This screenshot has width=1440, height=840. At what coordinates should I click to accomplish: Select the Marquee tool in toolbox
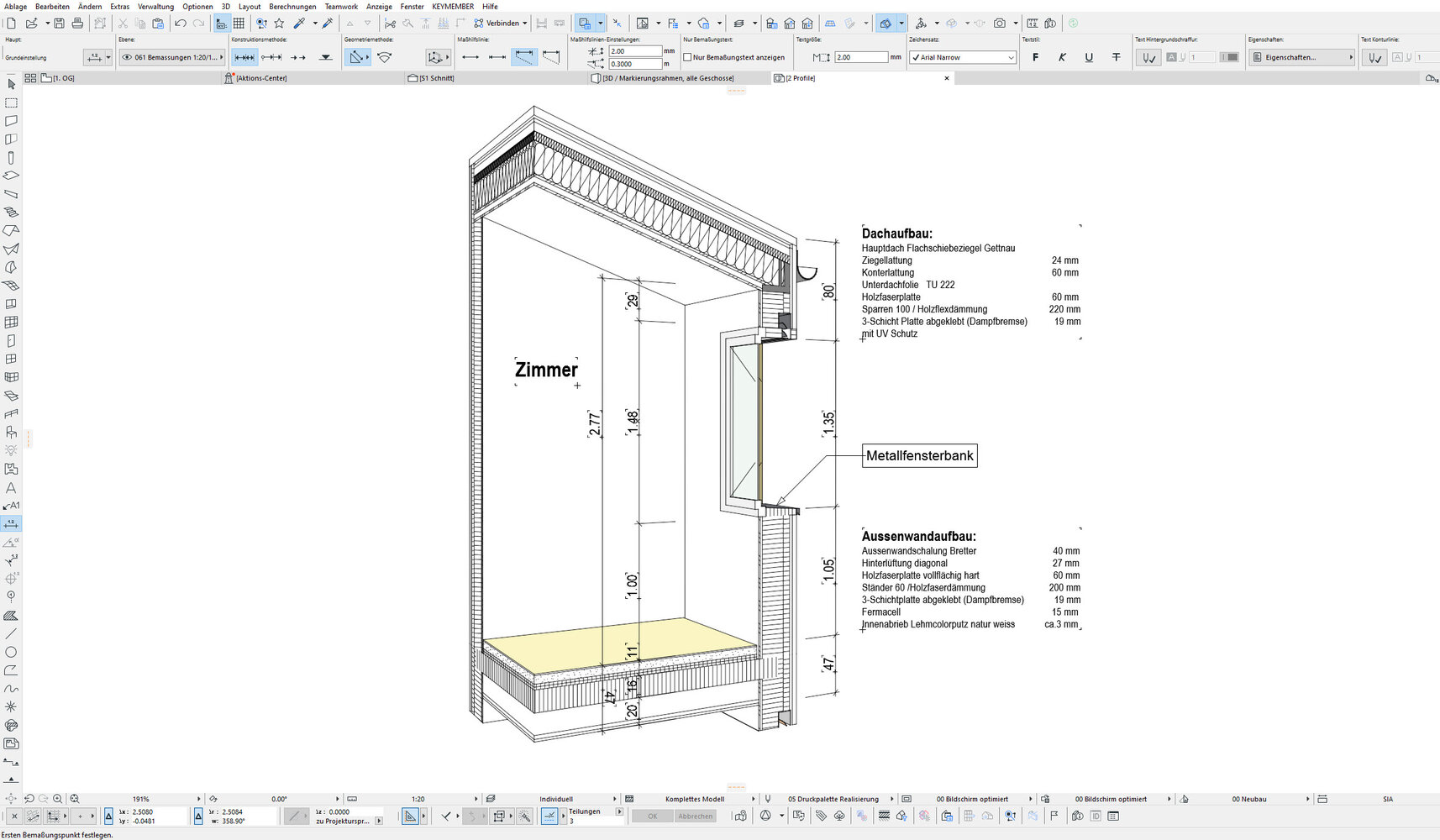[x=11, y=102]
